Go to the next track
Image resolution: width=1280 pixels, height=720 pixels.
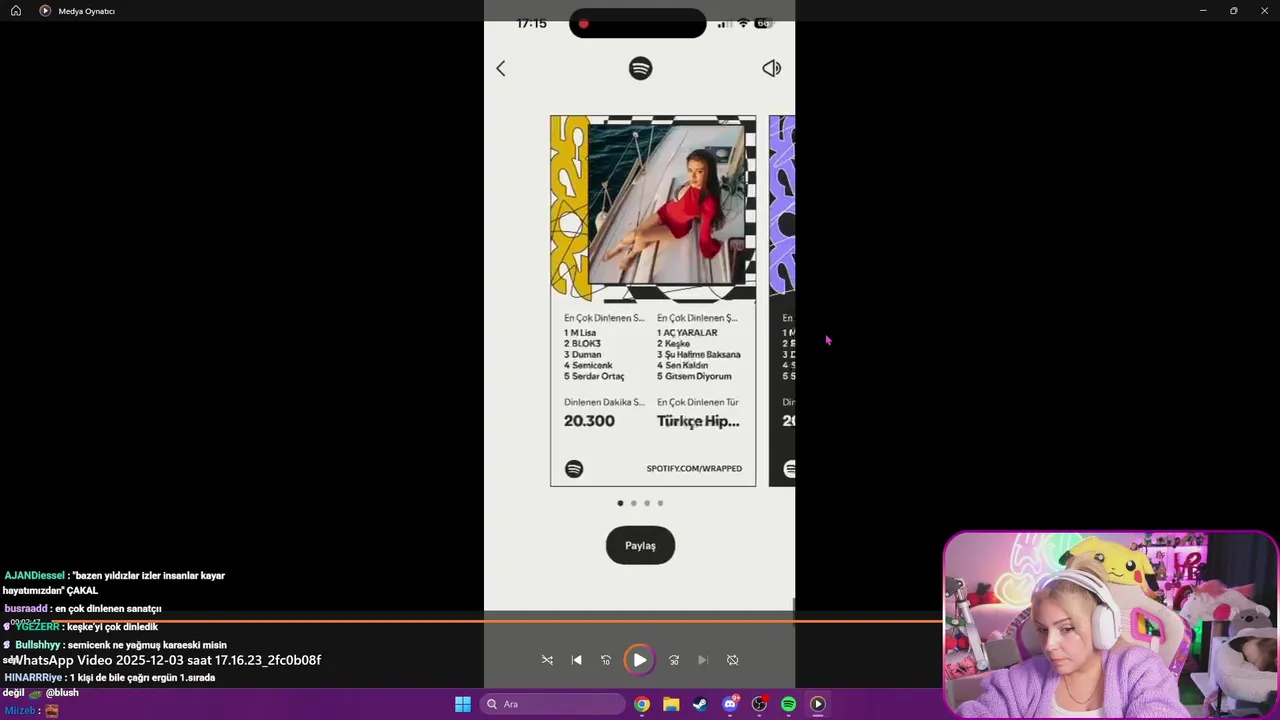coord(703,660)
